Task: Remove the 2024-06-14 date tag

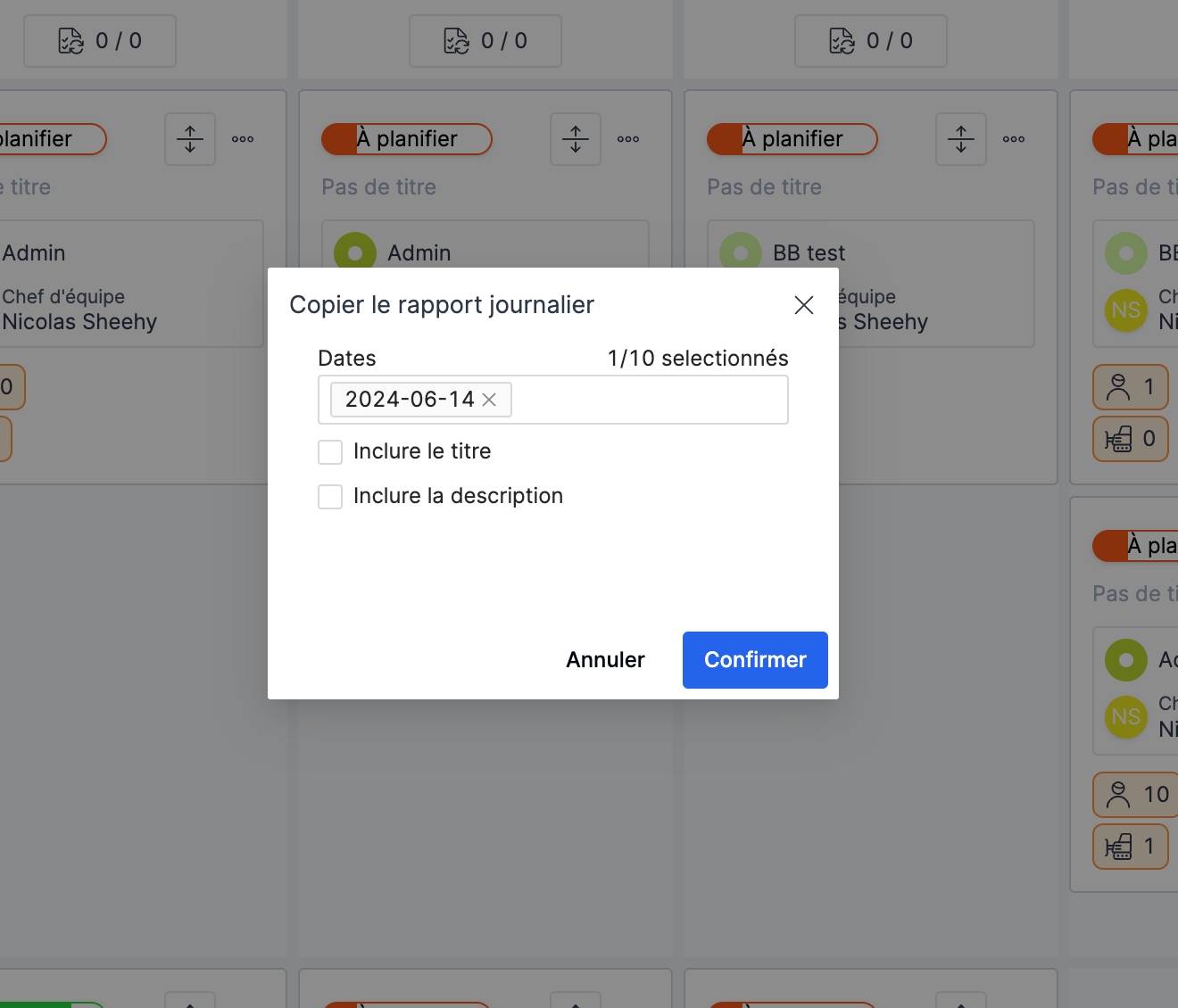Action: 489,400
